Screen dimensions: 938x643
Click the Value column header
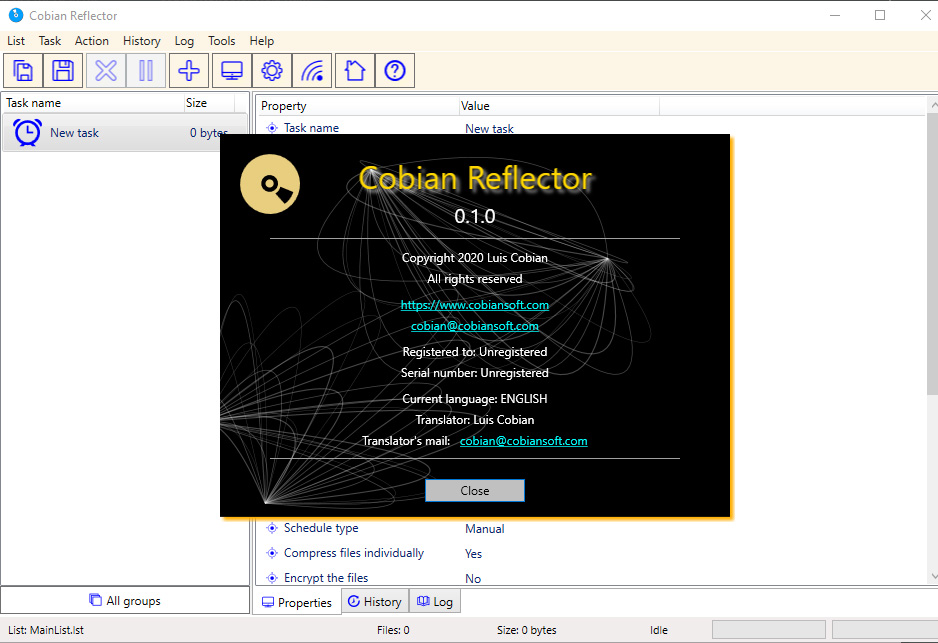[559, 106]
